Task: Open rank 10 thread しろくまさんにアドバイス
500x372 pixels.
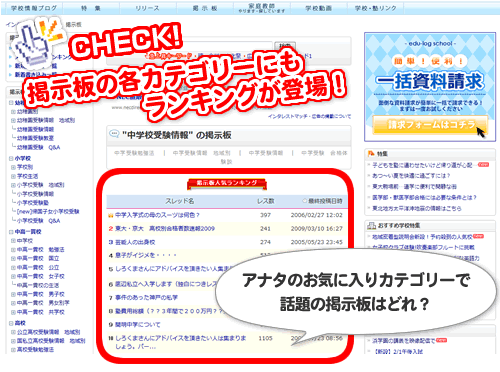Action: (180, 342)
